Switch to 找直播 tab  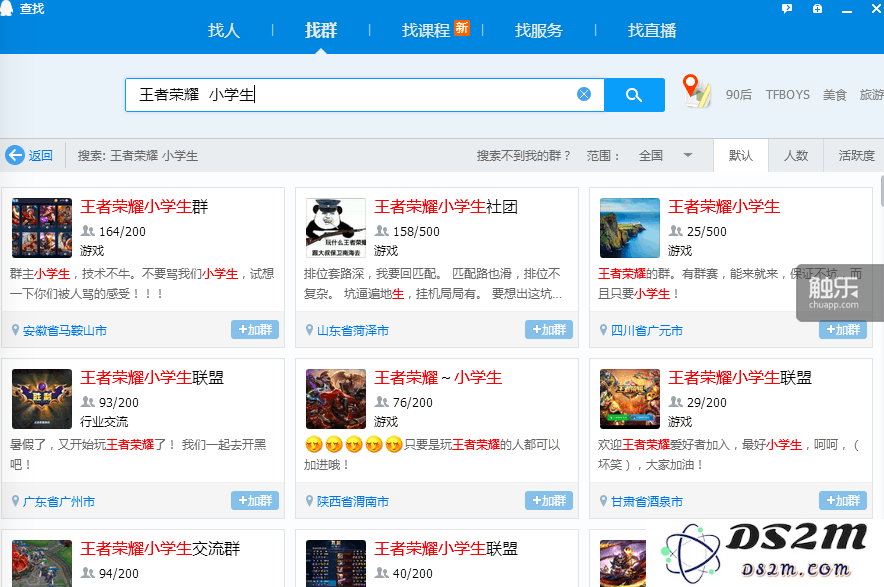pos(652,30)
